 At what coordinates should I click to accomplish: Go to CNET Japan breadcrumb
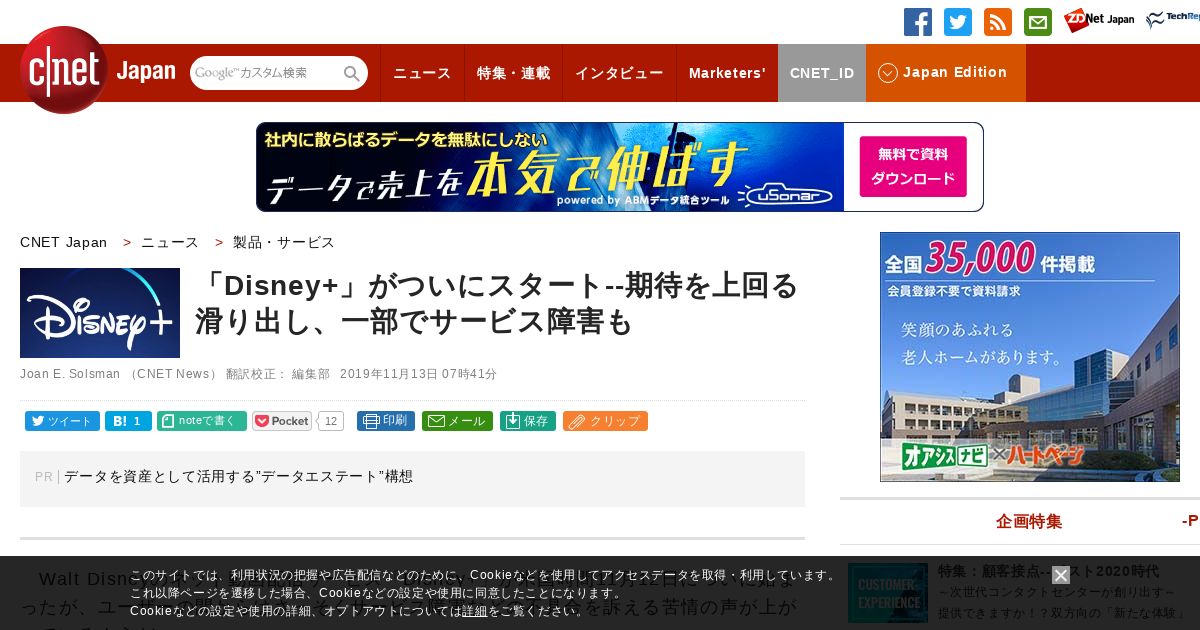tap(63, 242)
